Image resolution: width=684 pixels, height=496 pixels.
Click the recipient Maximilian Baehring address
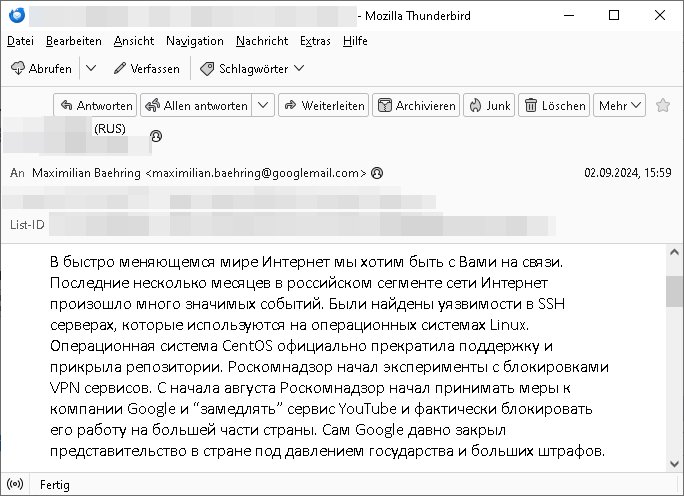click(200, 173)
